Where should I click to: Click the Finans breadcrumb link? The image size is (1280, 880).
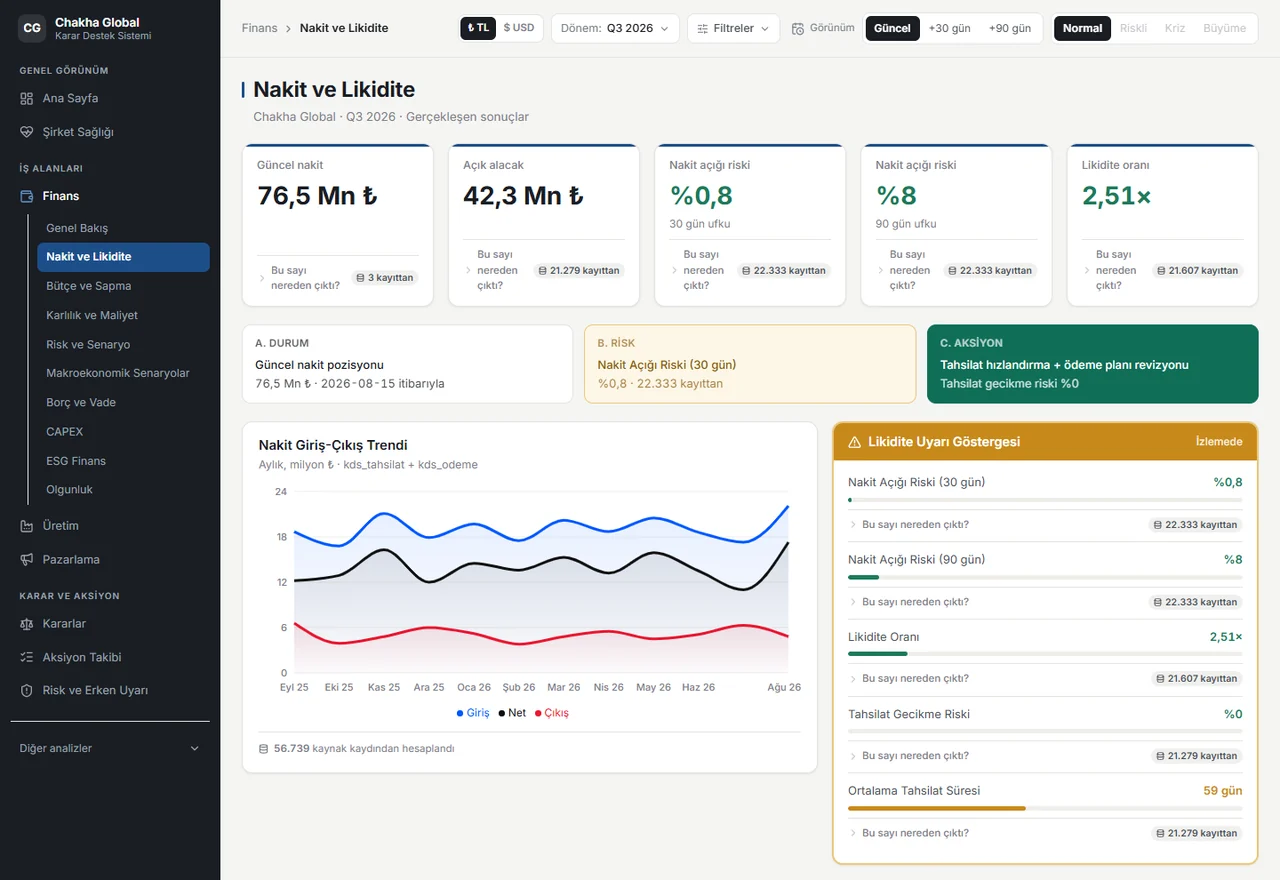(x=260, y=28)
